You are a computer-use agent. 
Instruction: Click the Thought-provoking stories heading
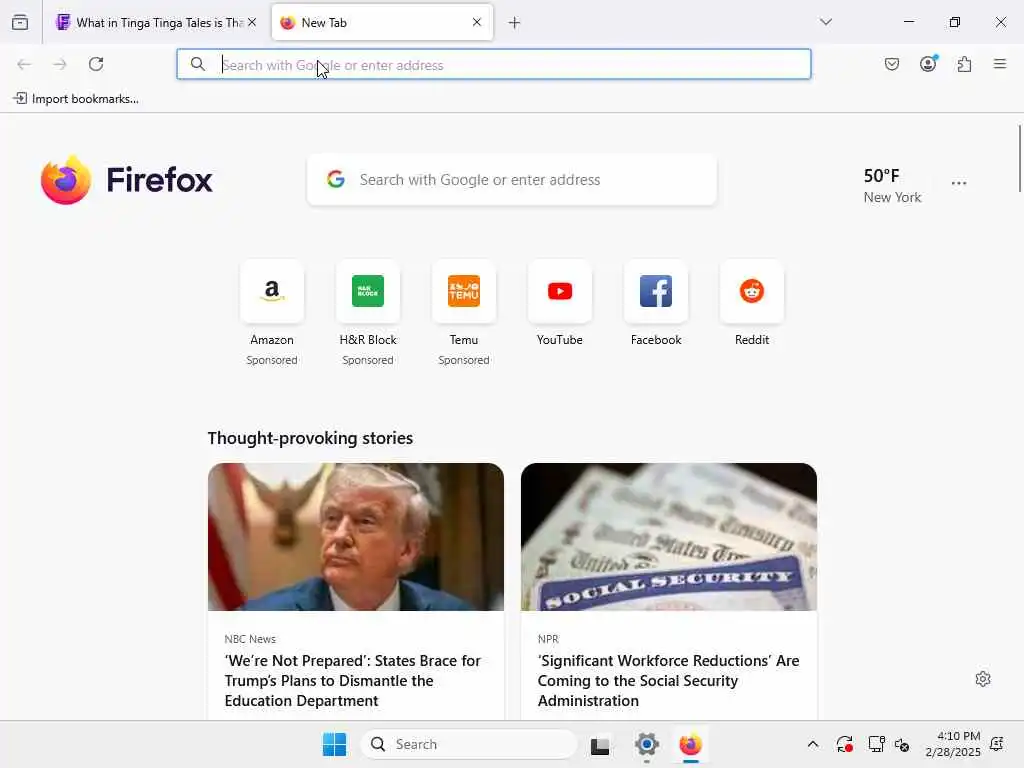310,438
